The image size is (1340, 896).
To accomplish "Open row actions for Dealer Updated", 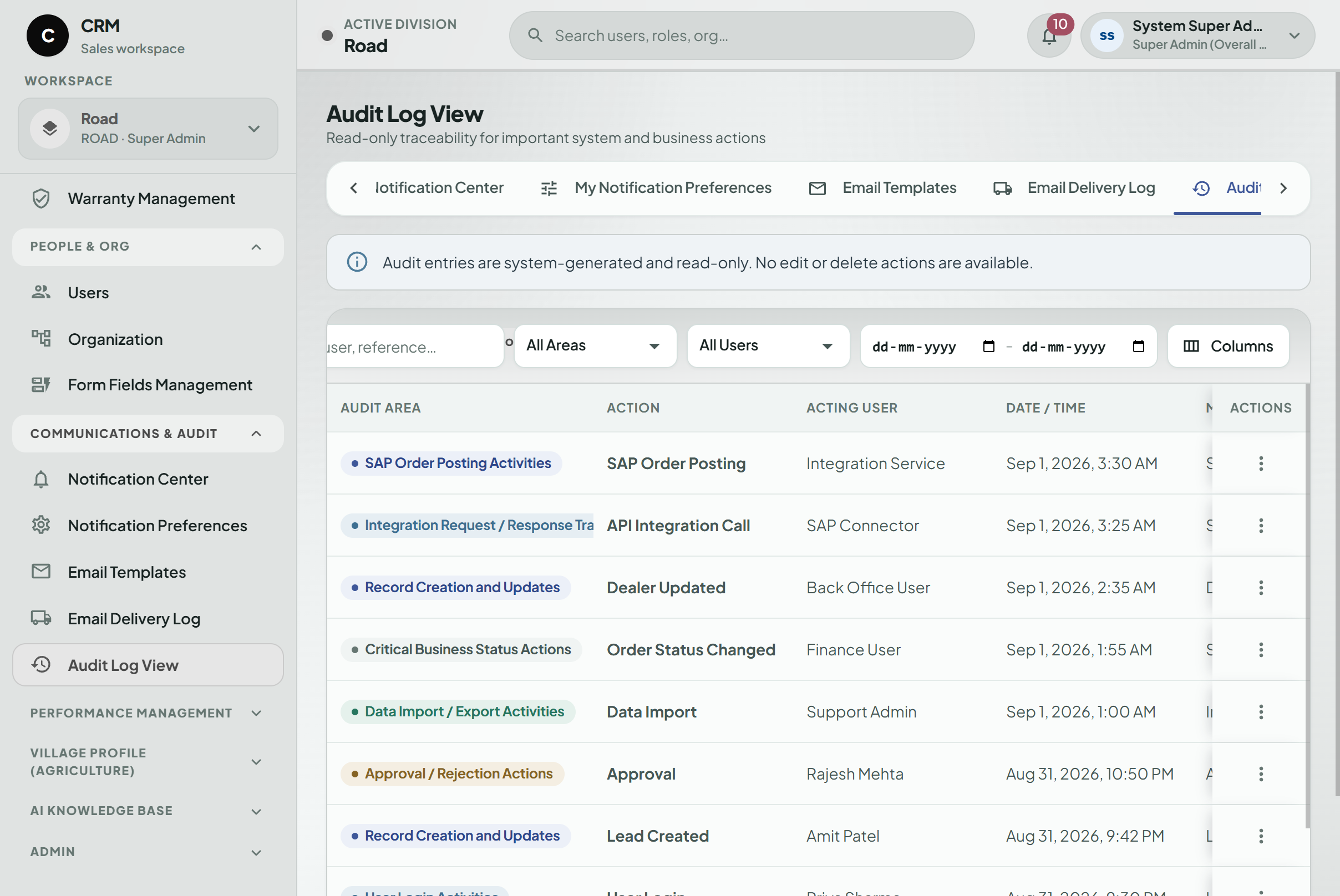I will [x=1261, y=587].
